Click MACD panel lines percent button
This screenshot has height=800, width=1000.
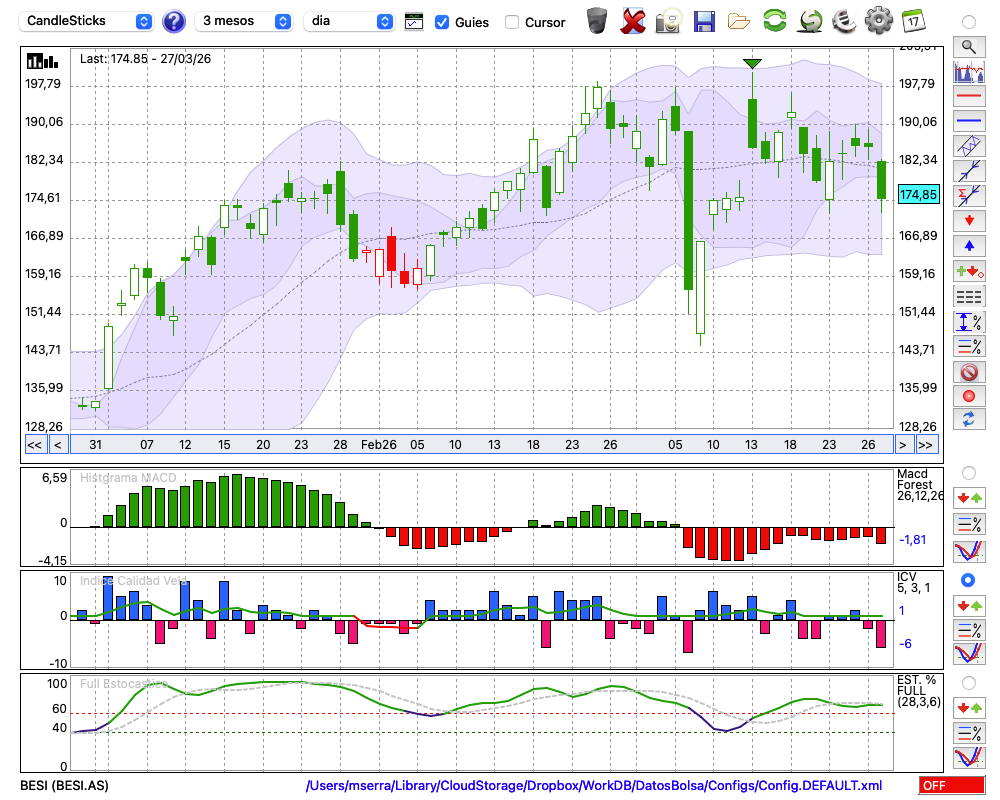point(969,525)
